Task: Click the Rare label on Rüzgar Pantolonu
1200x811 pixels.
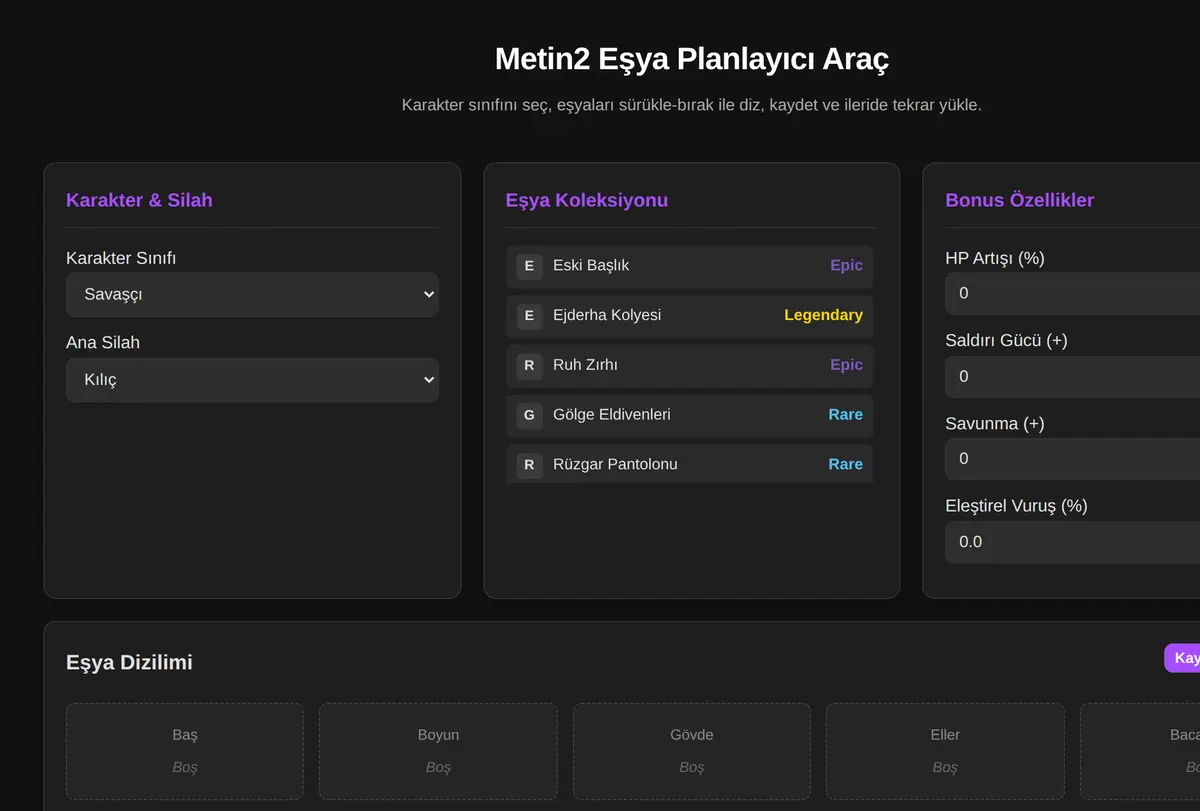Action: coord(845,464)
